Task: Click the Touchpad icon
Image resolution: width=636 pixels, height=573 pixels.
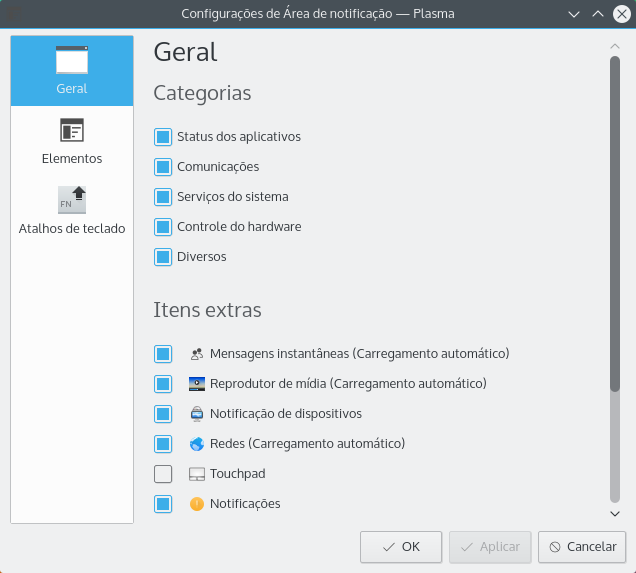Action: [197, 474]
